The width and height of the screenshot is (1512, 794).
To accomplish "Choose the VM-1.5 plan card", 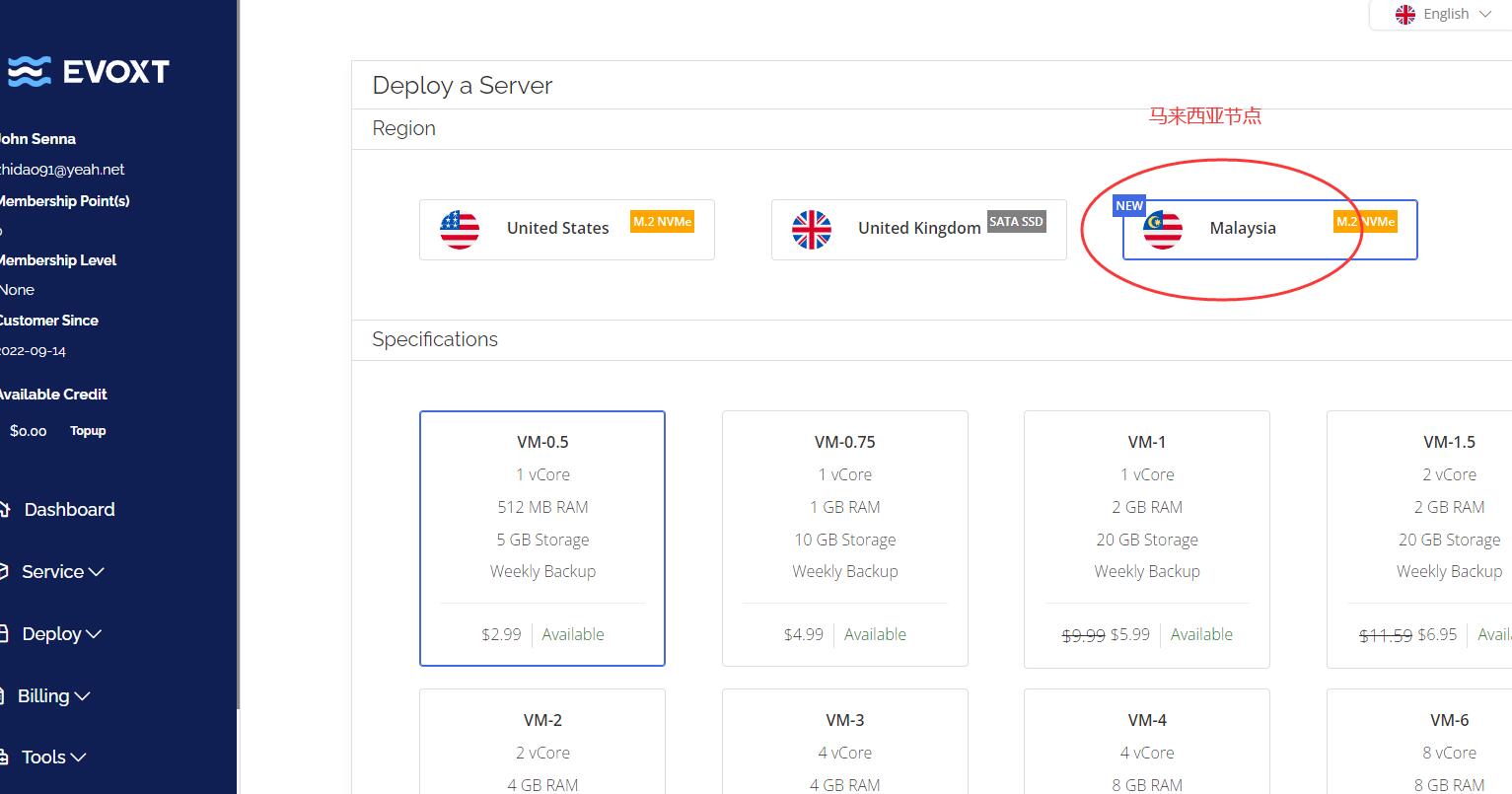I will click(x=1419, y=539).
